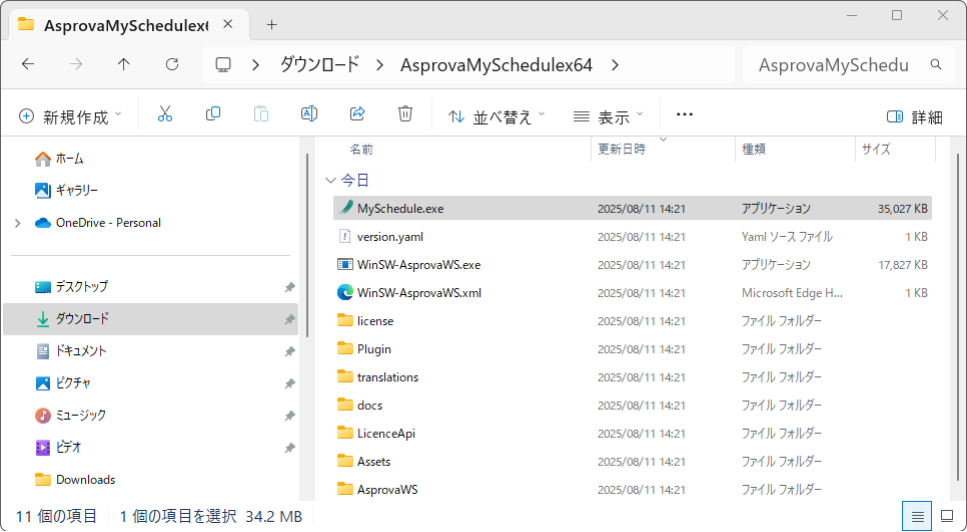Click the 35,027 KB size cell
Screen dimensions: 967x532
(x=903, y=208)
